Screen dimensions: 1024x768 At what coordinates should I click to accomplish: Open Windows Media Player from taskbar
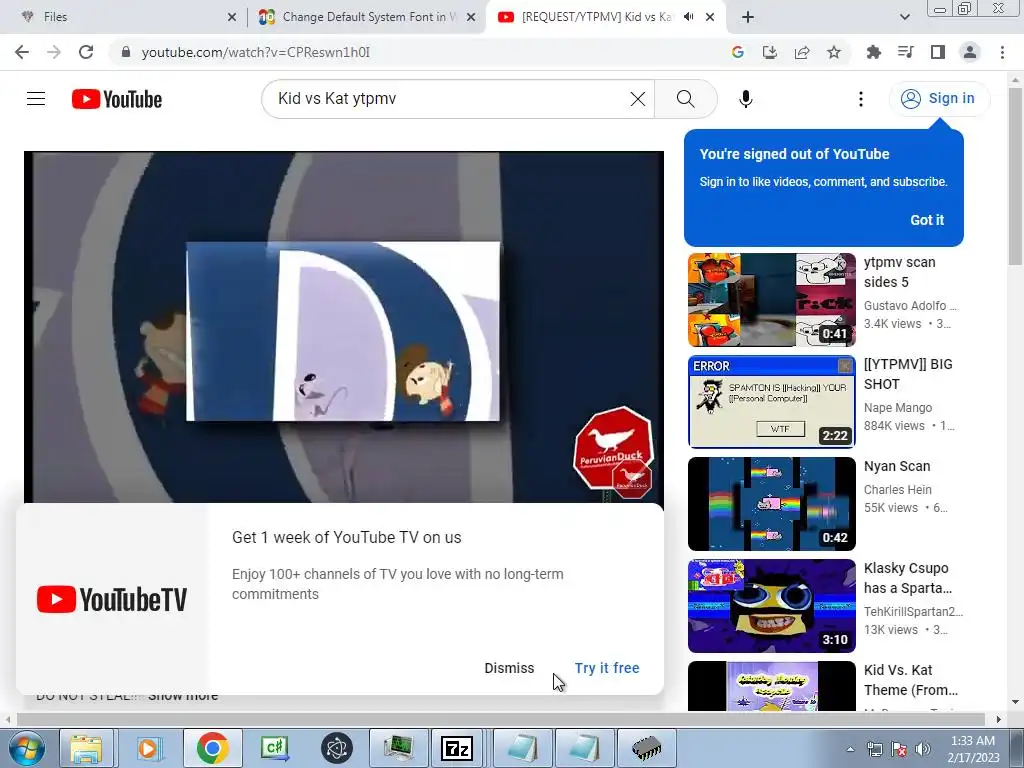[149, 748]
